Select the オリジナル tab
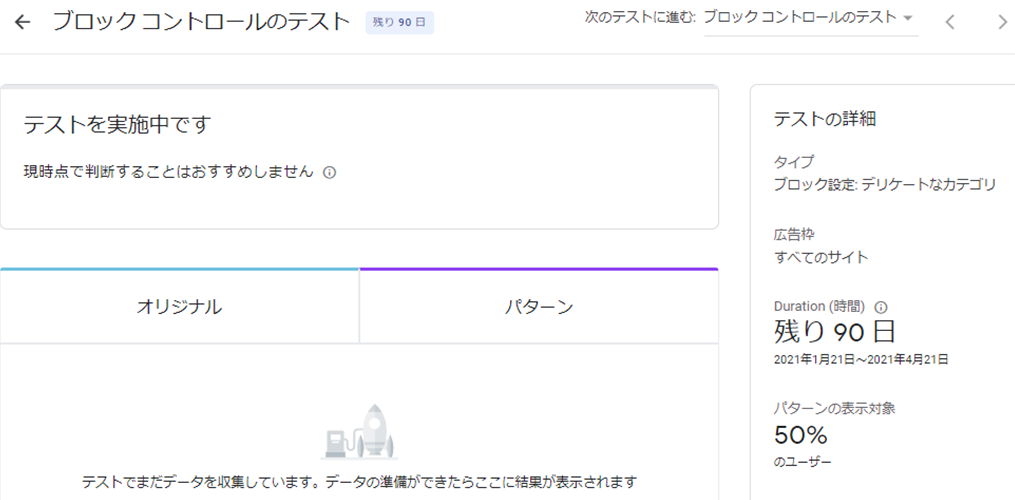Screen dimensions: 1015x500 pyautogui.click(x=179, y=306)
